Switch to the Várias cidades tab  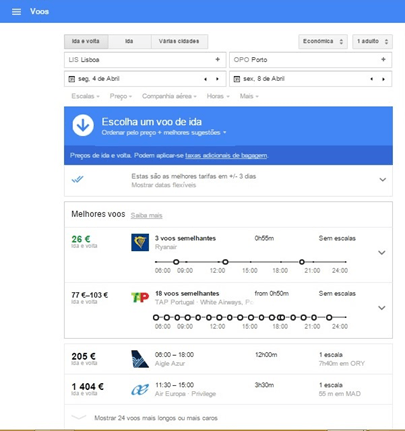tap(179, 41)
